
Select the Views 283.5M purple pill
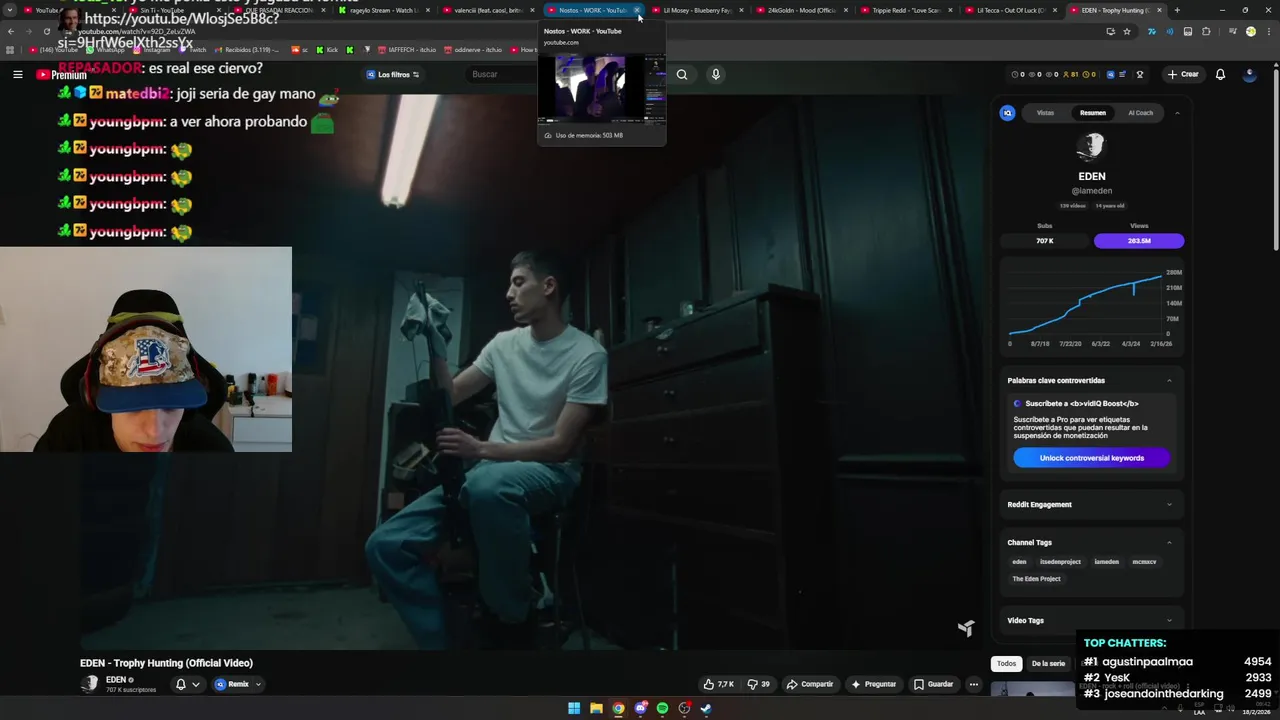point(1139,241)
